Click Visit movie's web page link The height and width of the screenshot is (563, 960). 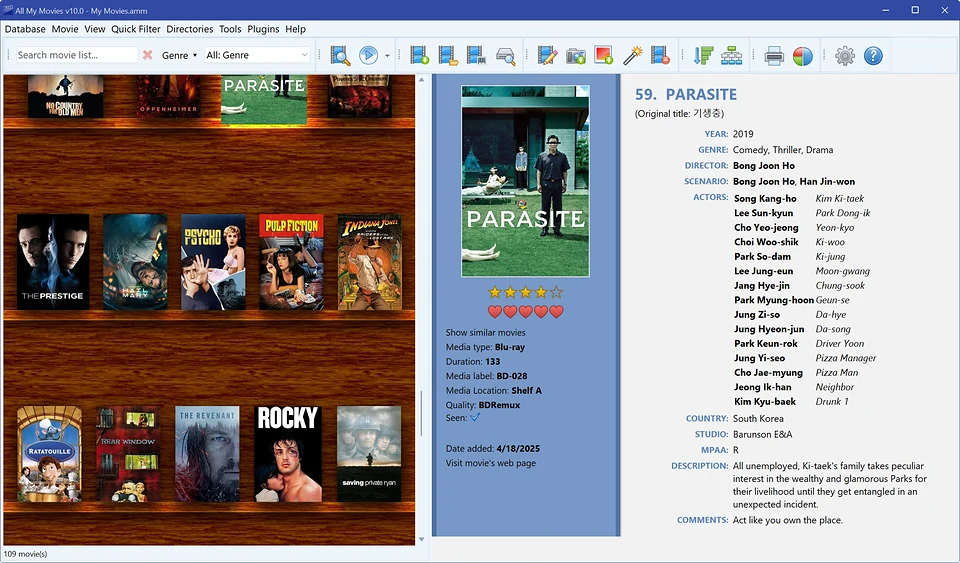click(x=490, y=463)
